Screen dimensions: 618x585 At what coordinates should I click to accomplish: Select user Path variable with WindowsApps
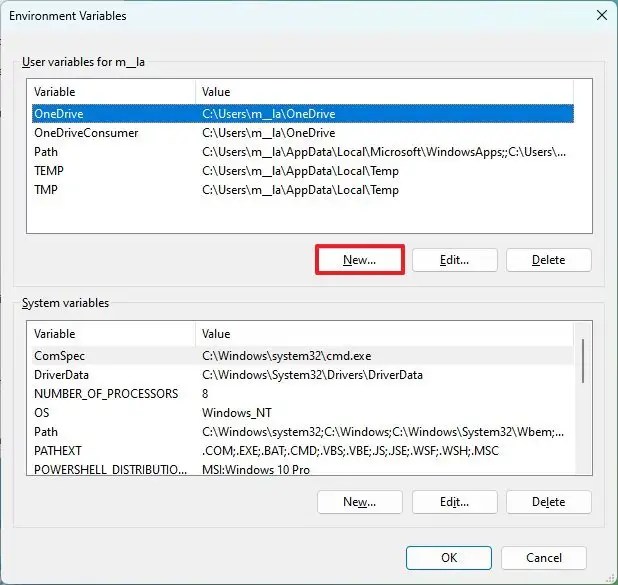click(303, 152)
